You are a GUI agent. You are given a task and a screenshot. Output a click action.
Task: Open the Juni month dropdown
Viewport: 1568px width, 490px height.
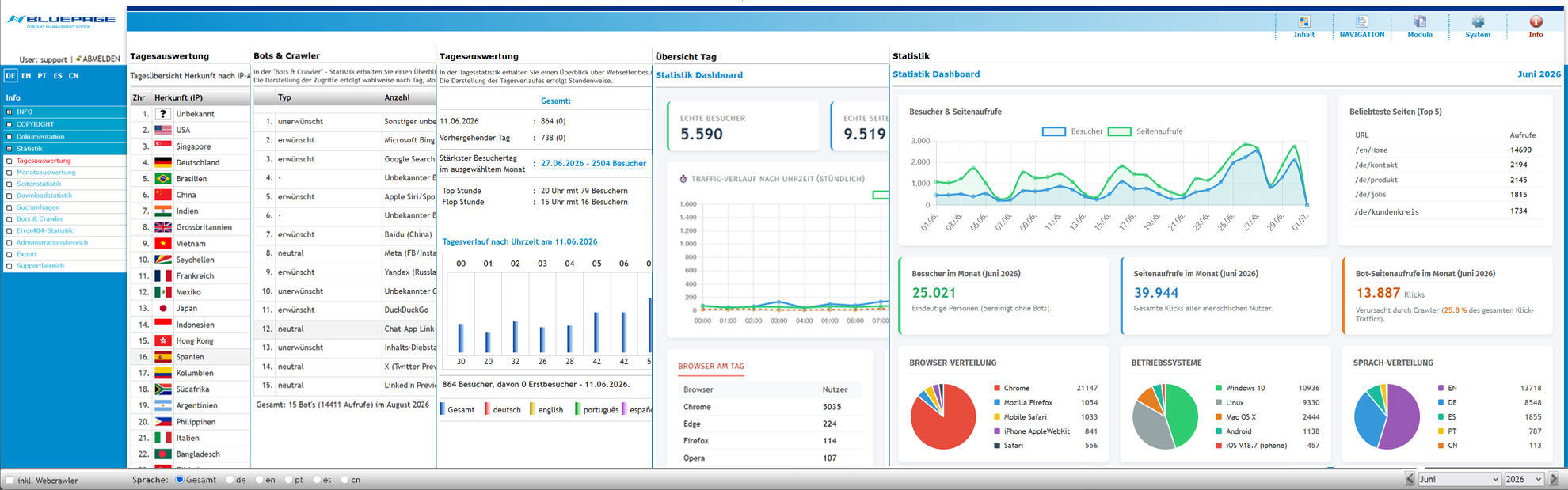[x=1459, y=479]
